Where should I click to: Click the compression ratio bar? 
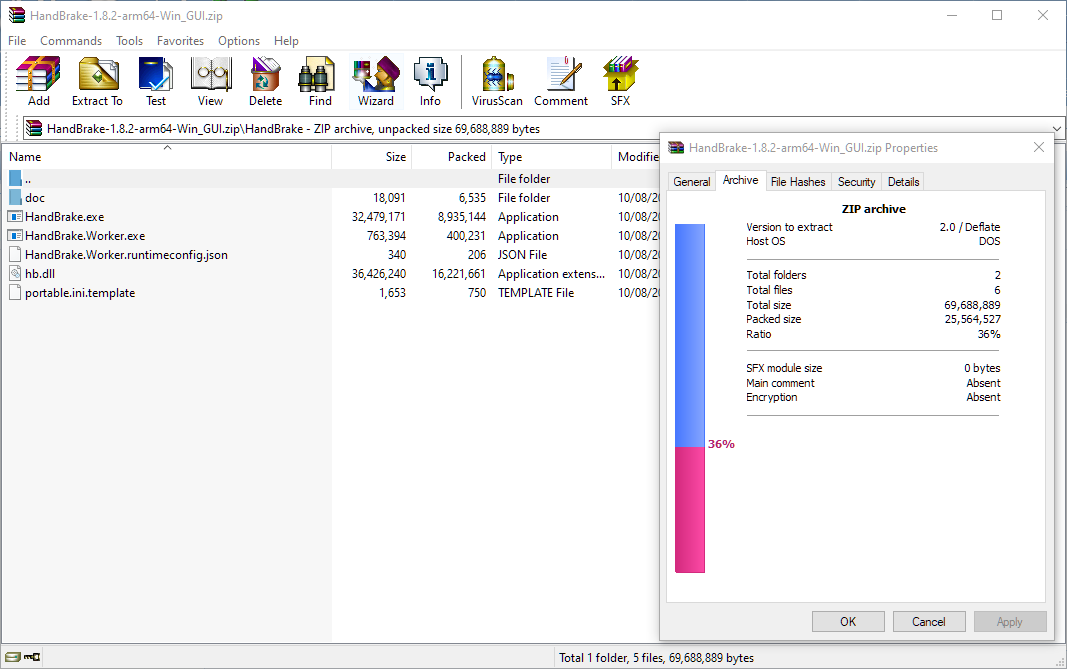click(689, 398)
